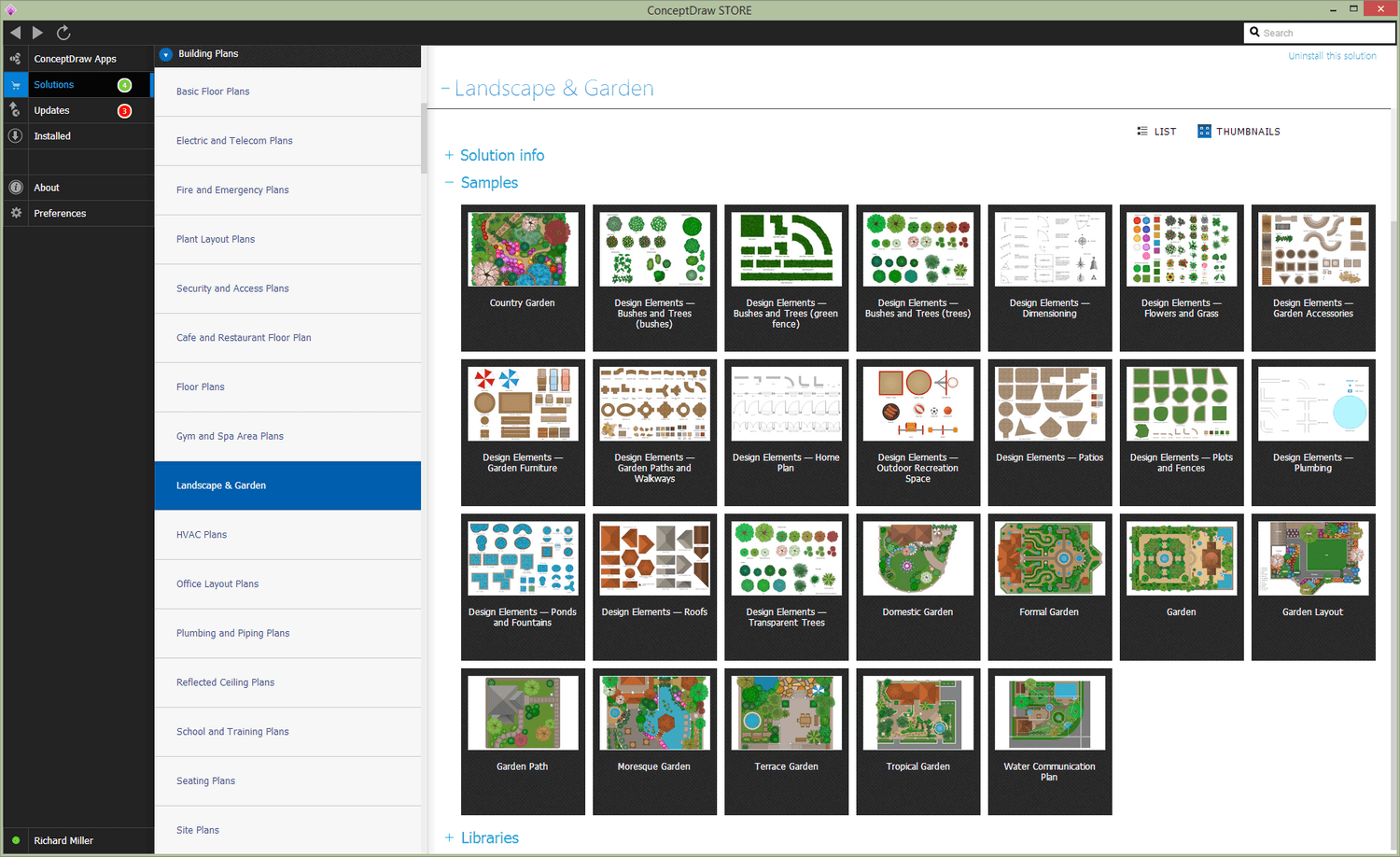Screen dimensions: 1400x857
Task: Go forward with the right arrow icon
Action: click(x=37, y=33)
